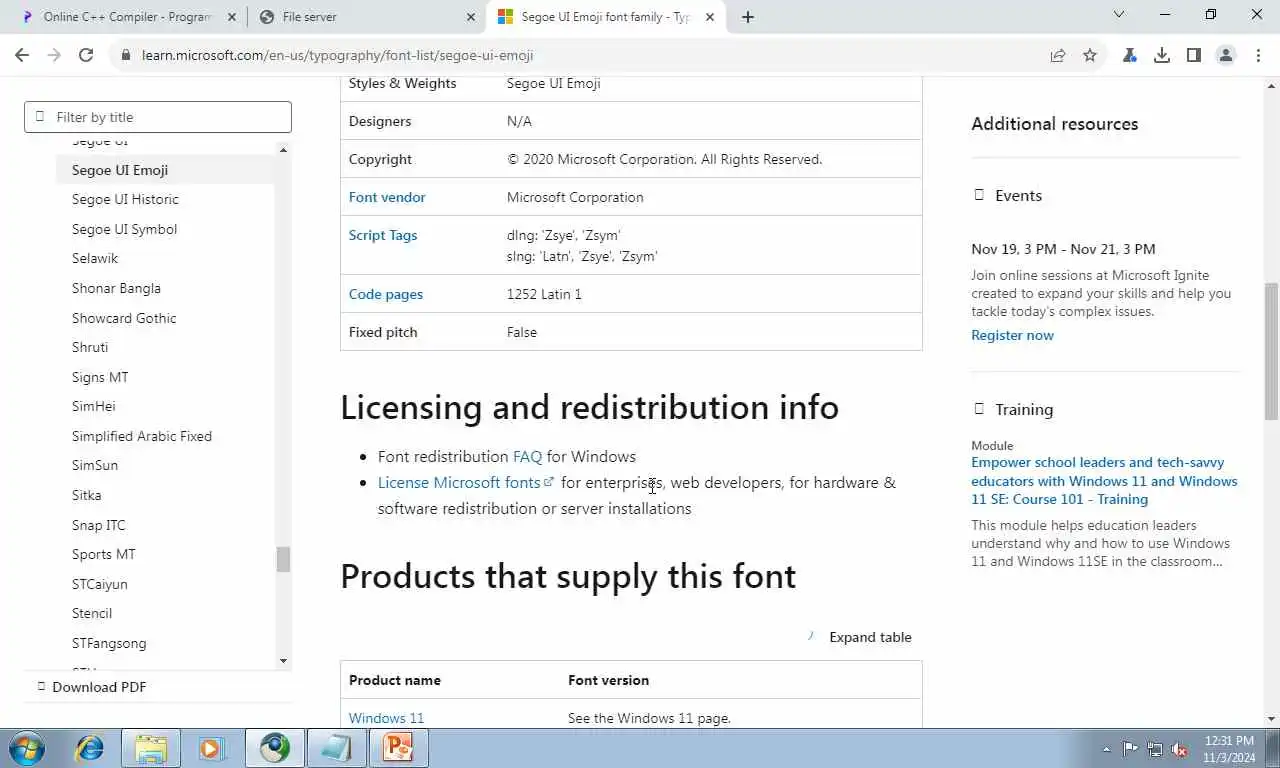The width and height of the screenshot is (1280, 768).
Task: Open File Explorer from taskbar
Action: click(151, 748)
